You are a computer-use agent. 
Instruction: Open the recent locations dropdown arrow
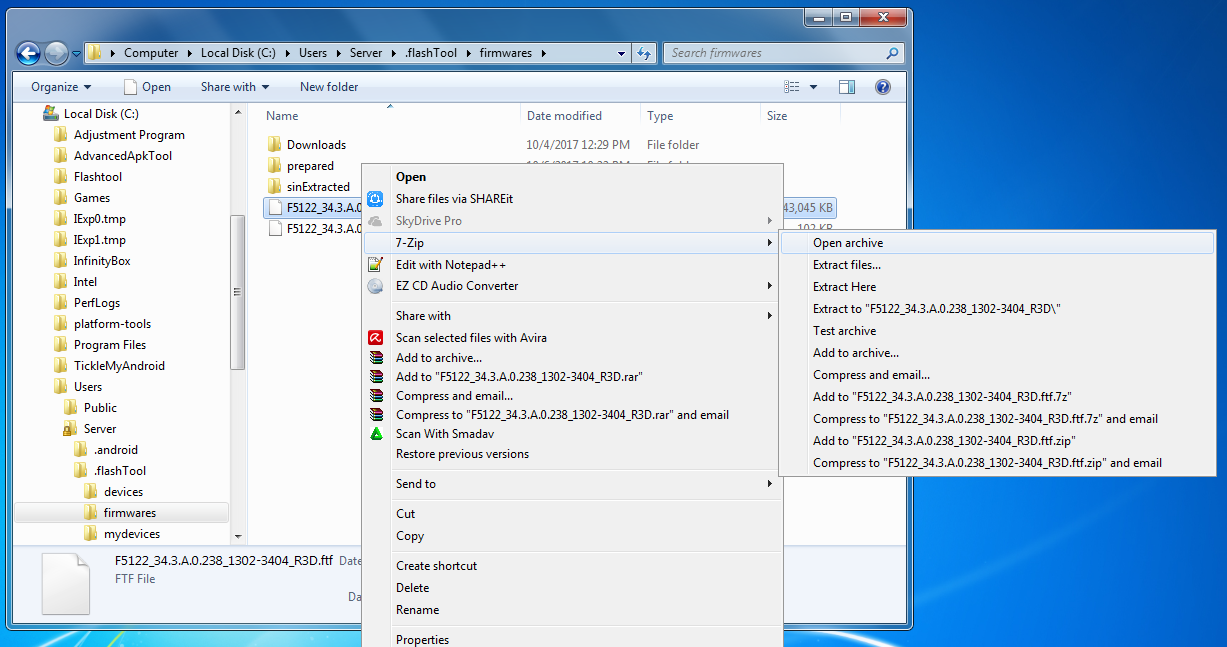coord(76,54)
